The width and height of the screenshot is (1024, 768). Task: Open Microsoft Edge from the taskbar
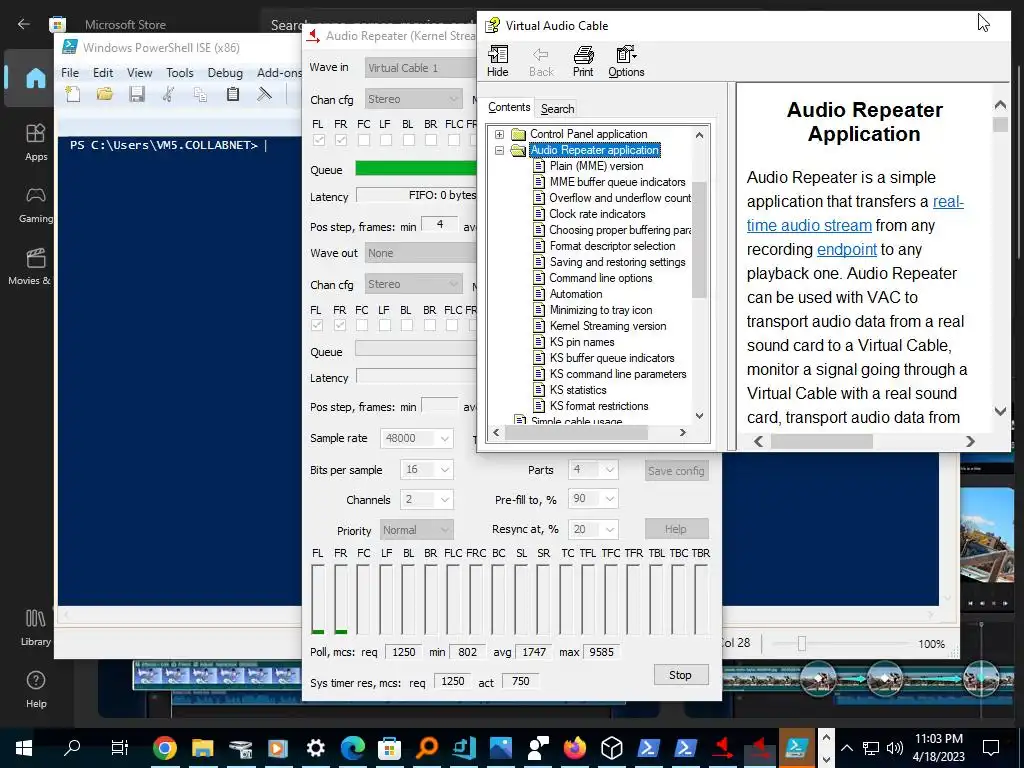(352, 748)
